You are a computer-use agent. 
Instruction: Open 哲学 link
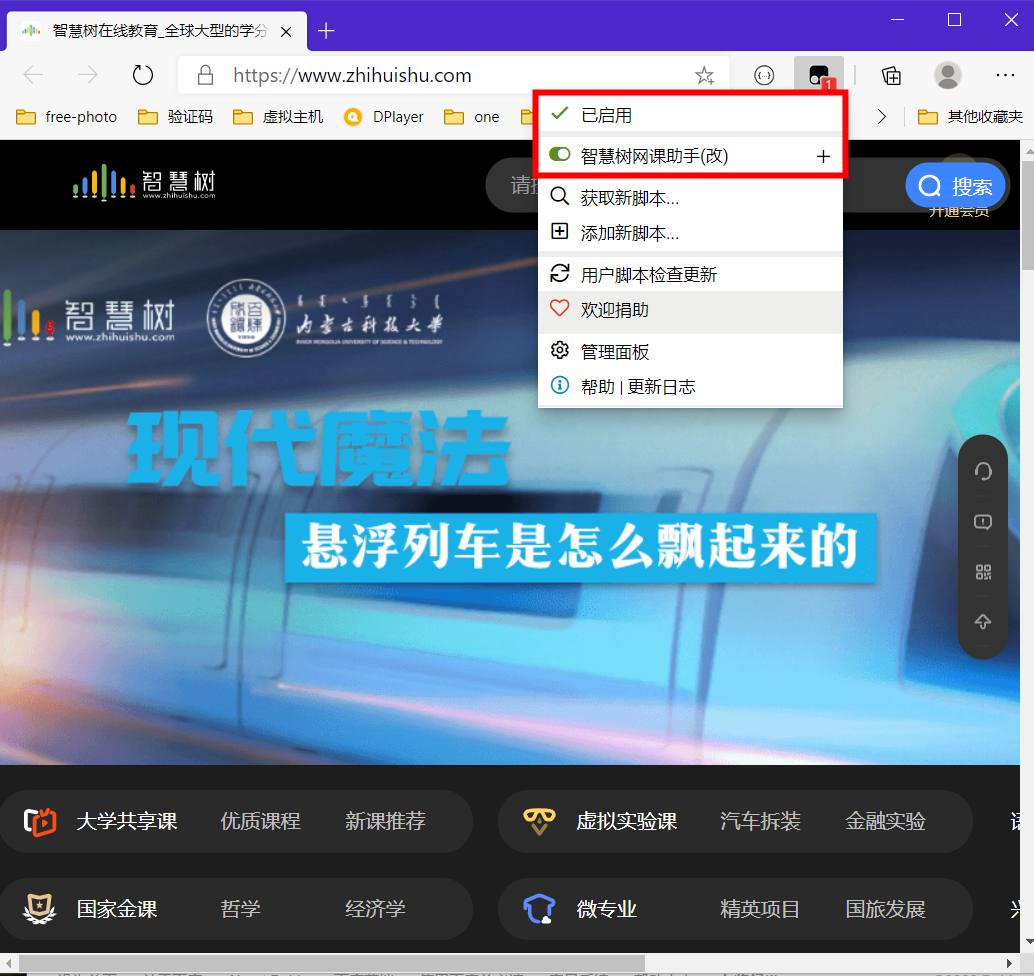pyautogui.click(x=240, y=909)
